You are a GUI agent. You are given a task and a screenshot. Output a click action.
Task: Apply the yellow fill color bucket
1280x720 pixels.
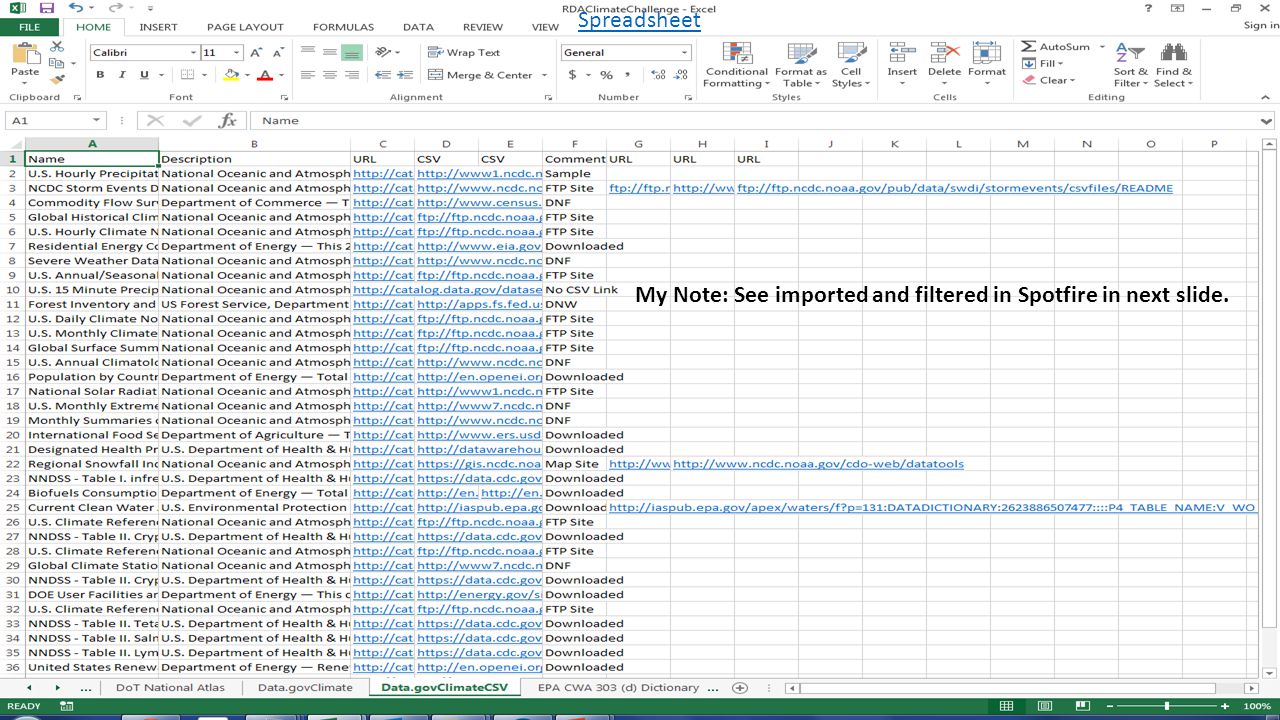coord(232,75)
